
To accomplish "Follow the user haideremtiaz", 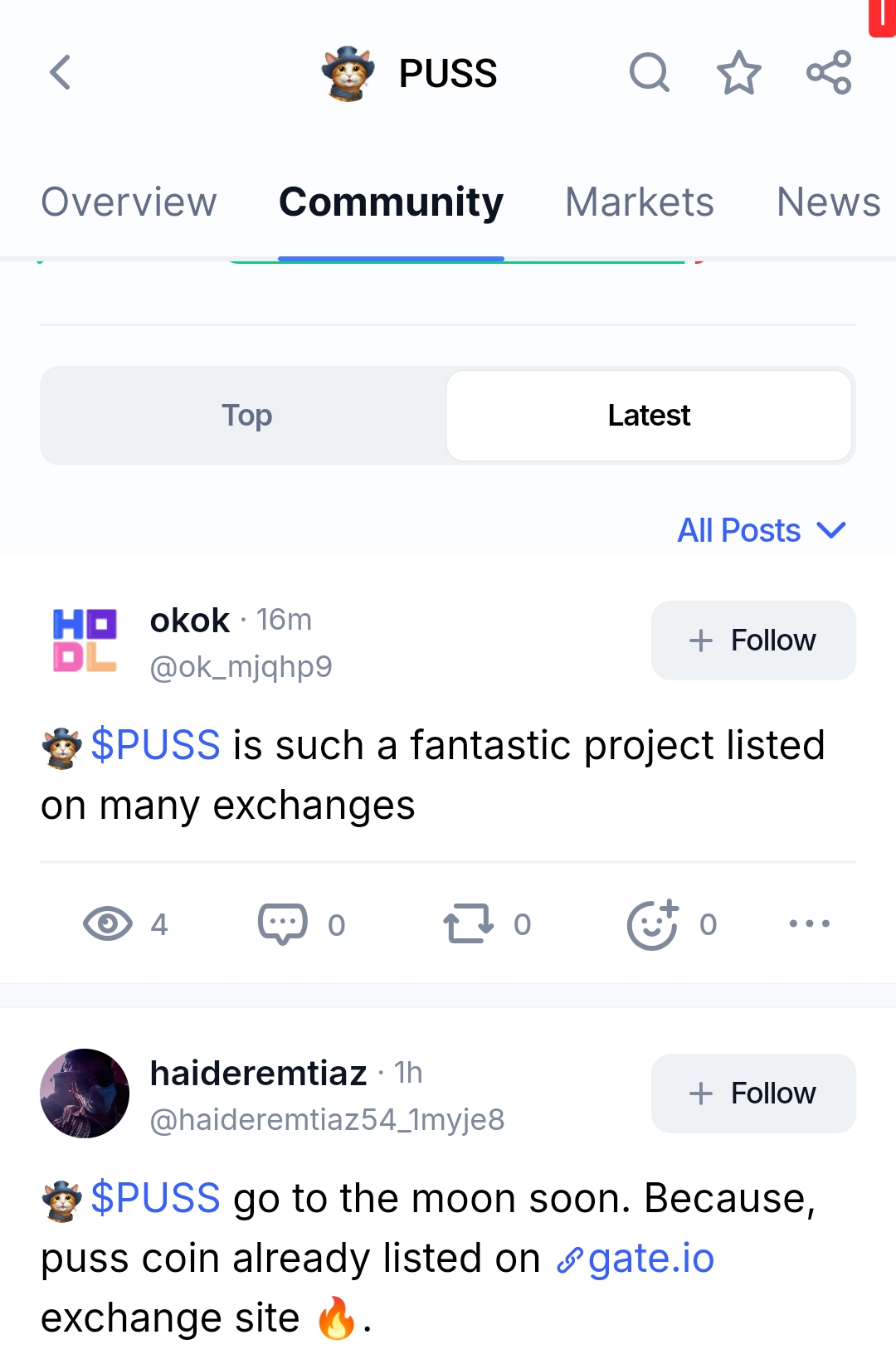I will click(753, 1094).
